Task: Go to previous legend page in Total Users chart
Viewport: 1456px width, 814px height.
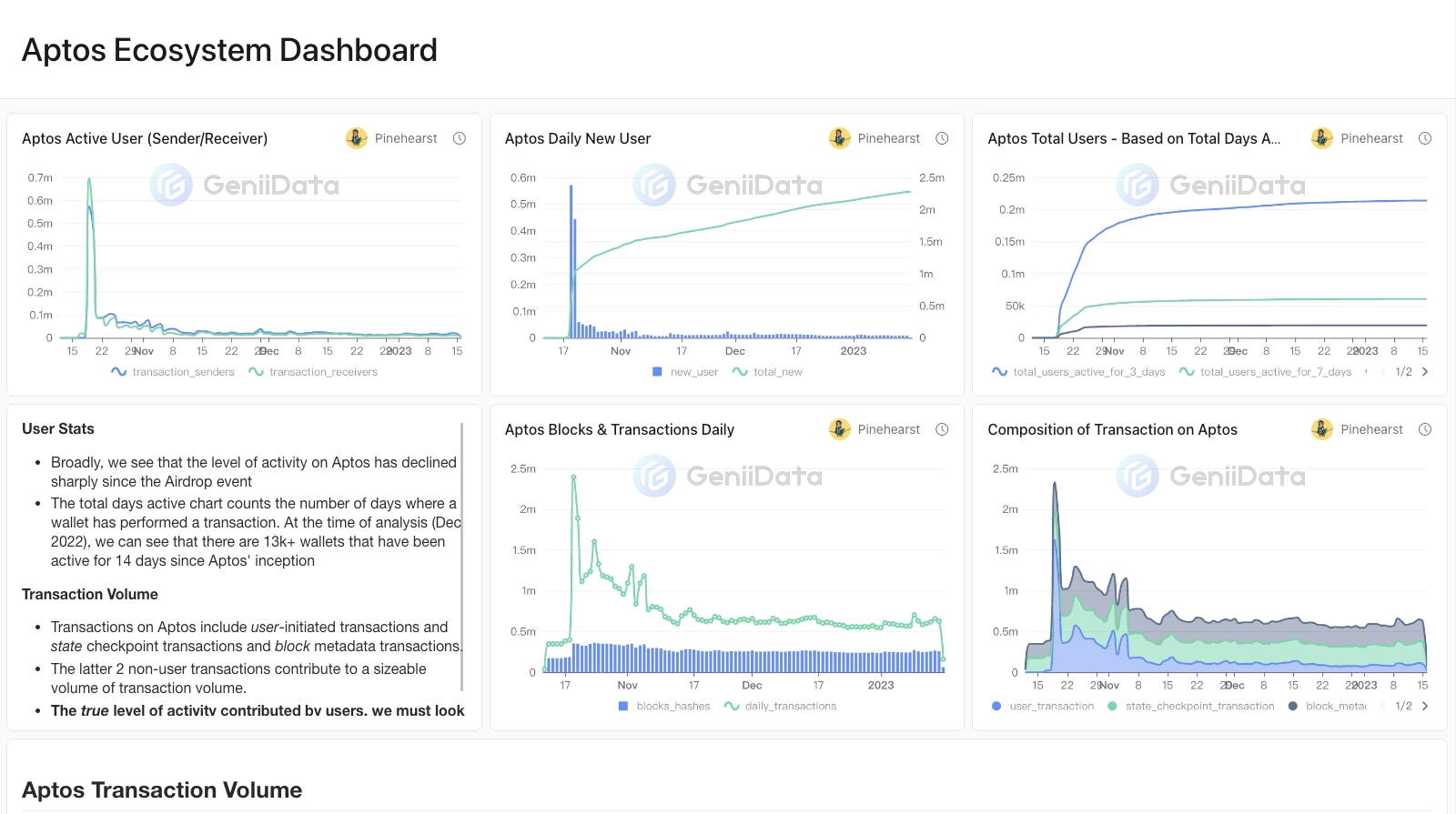Action: (x=1383, y=372)
